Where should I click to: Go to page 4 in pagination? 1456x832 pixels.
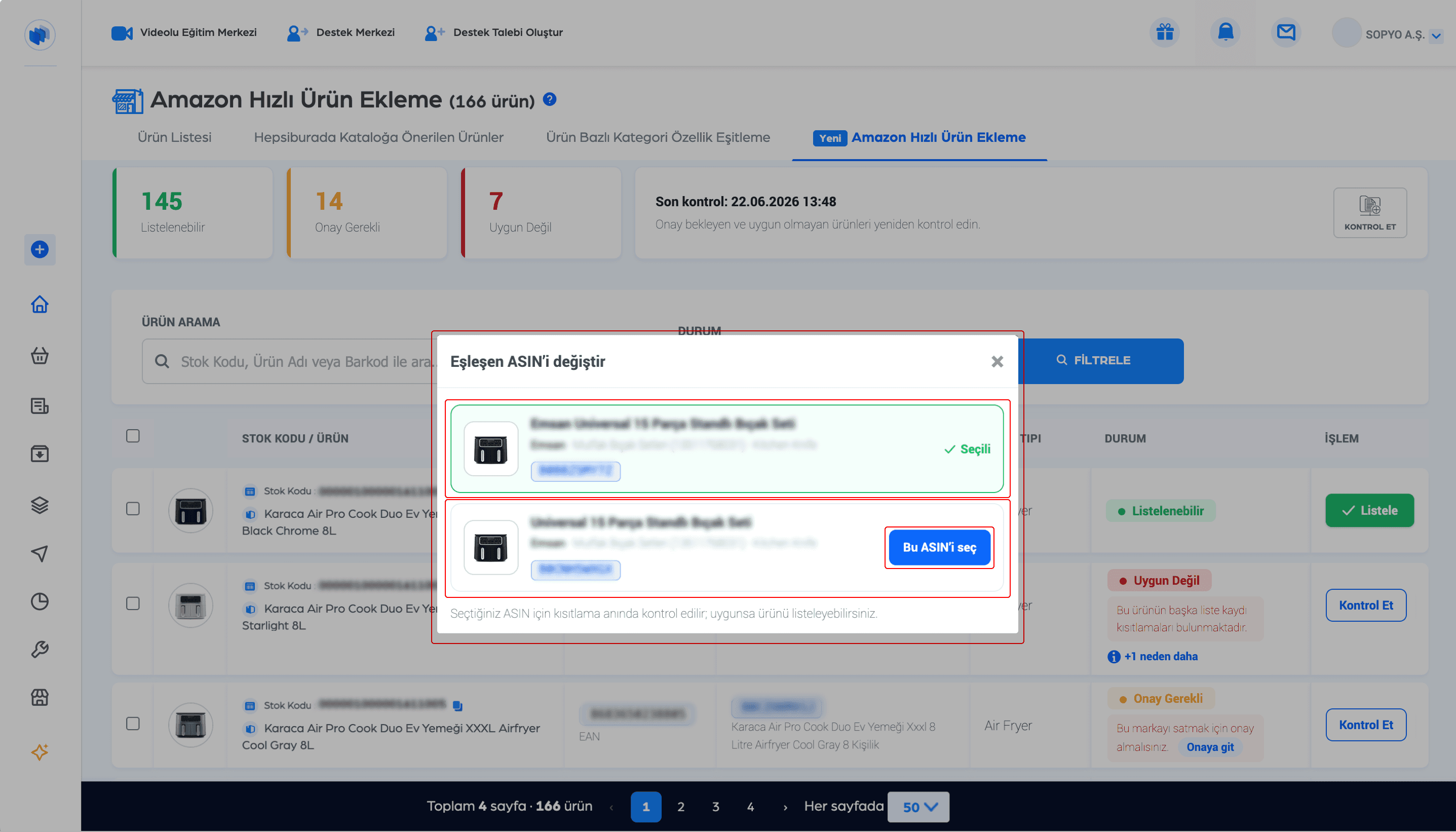pos(751,807)
